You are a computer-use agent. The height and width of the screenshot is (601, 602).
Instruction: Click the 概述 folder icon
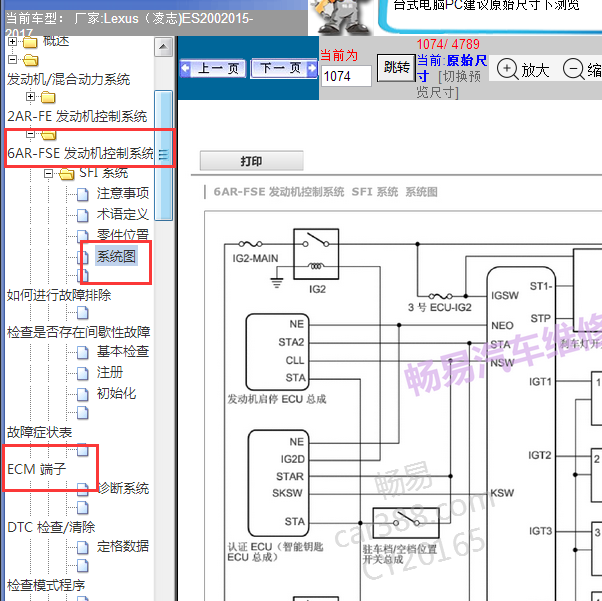click(30, 41)
